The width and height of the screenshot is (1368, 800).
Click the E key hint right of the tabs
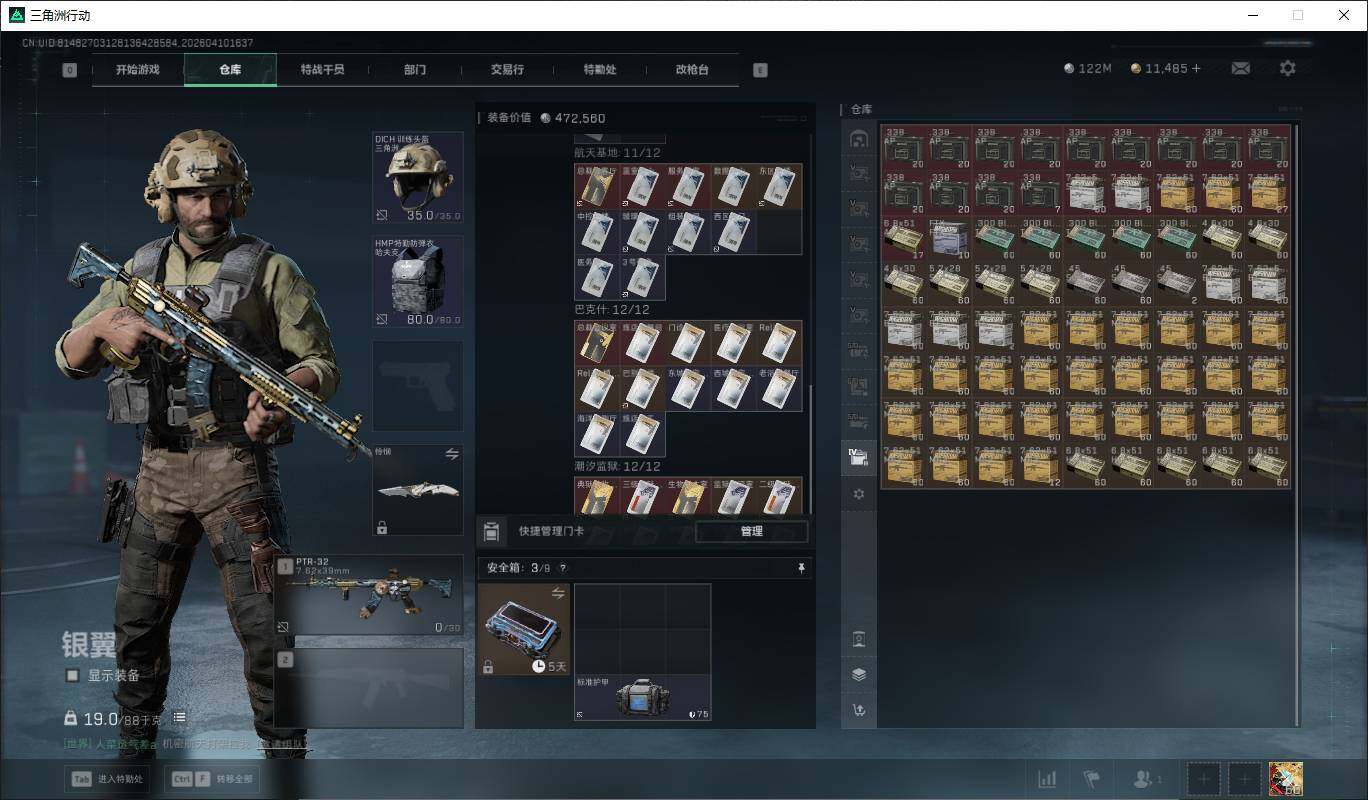tap(760, 70)
